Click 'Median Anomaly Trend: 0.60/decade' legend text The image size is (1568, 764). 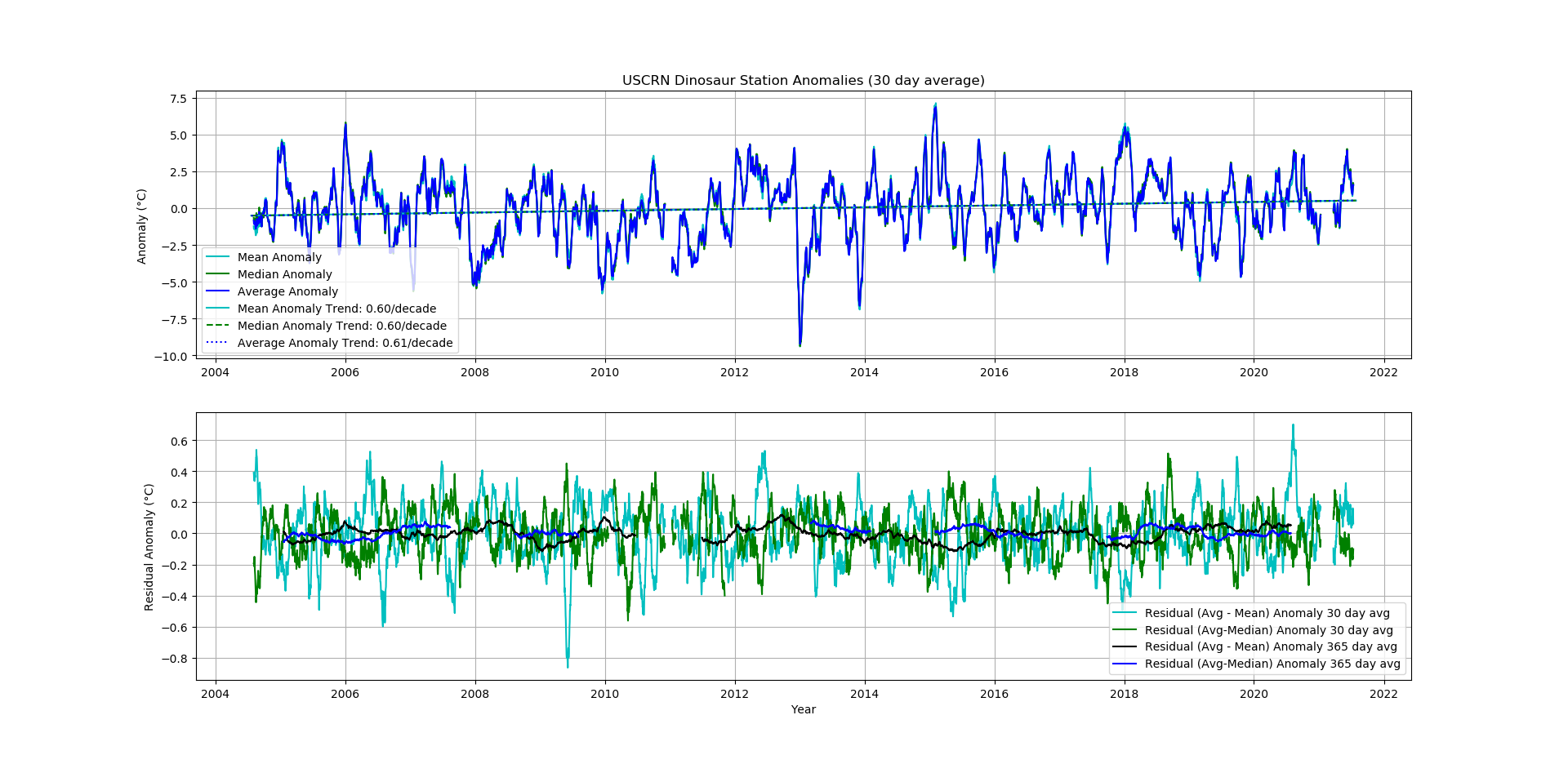(341, 326)
